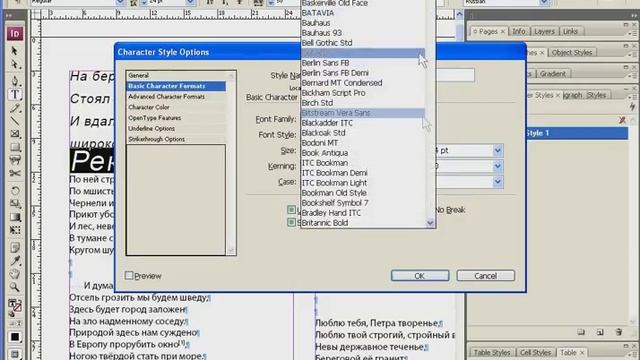640x360 pixels.
Task: Switch to the Layers panel tab
Action: (x=544, y=31)
